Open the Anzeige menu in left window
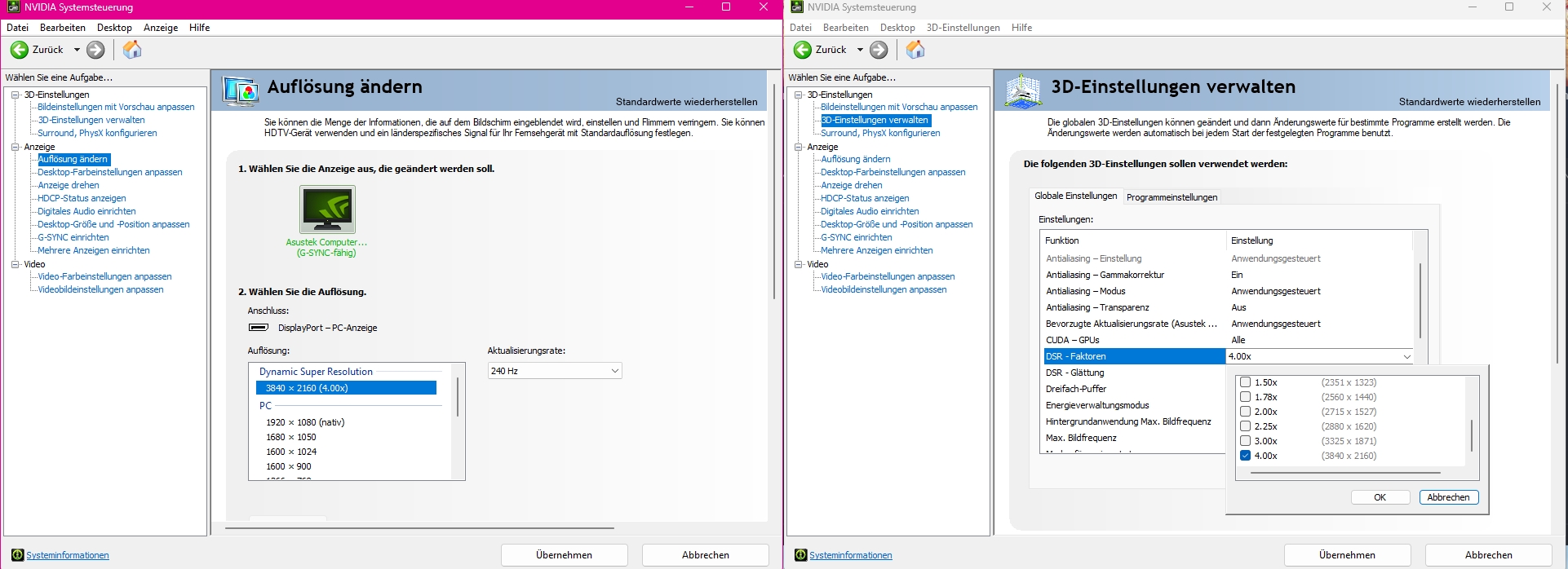 161,28
